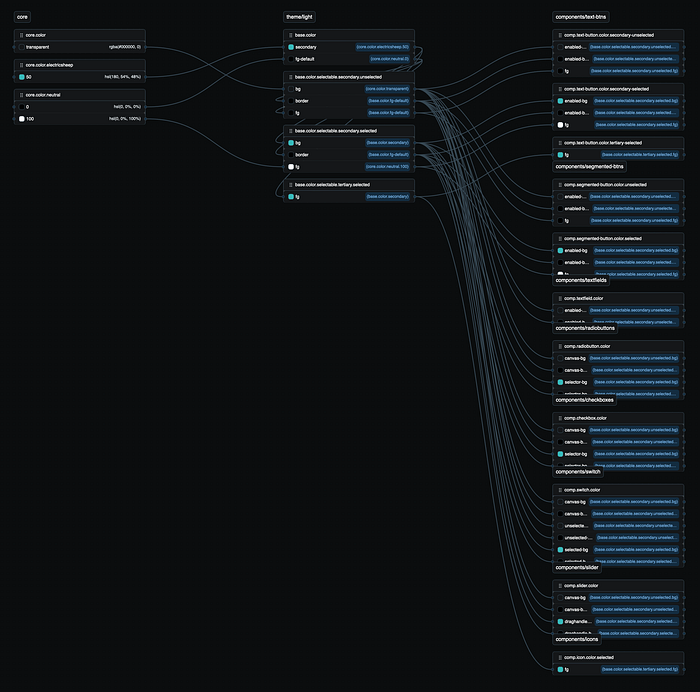This screenshot has width=700, height=692.
Task: Select the 'theme/light' group label
Action: [299, 17]
